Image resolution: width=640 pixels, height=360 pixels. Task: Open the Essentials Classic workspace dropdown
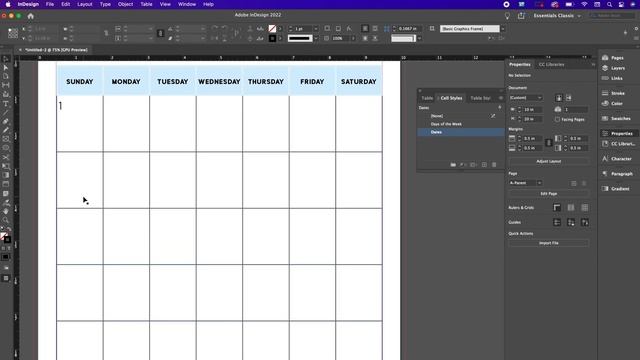[557, 16]
